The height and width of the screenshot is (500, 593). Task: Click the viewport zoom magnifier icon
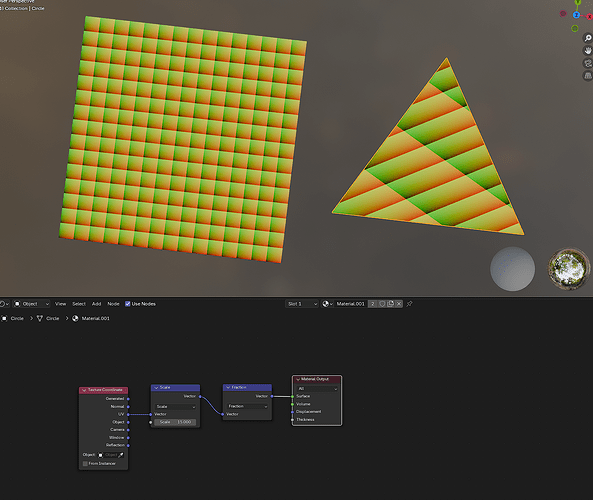pyautogui.click(x=588, y=38)
